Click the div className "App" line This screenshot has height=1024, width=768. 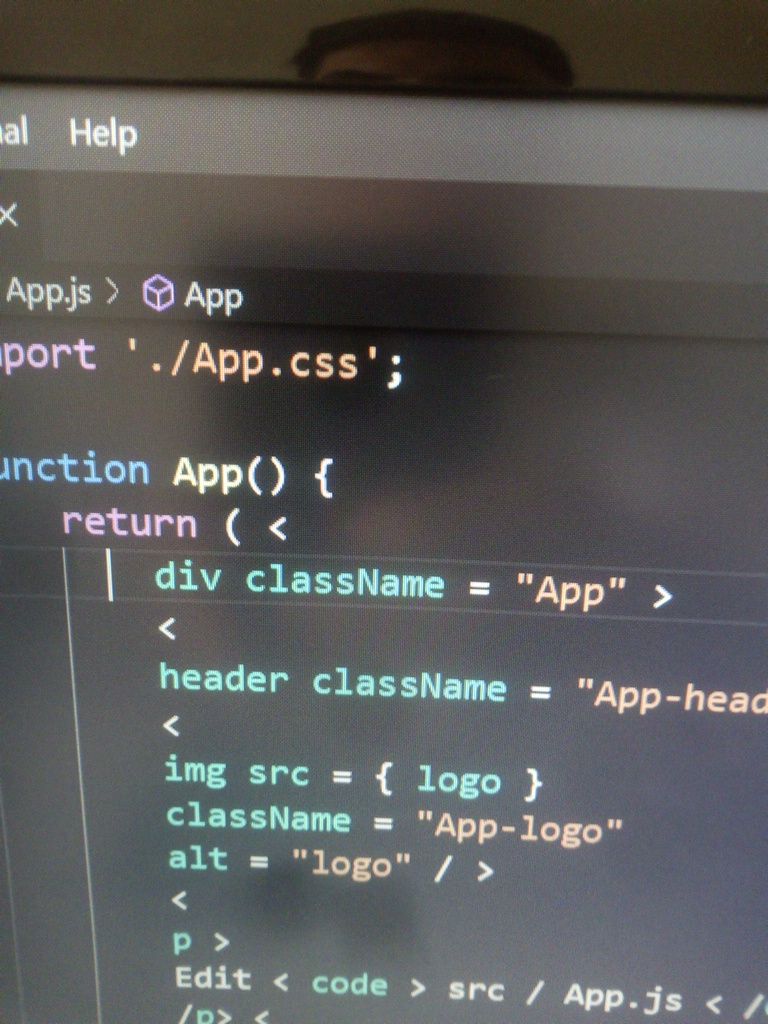(413, 585)
